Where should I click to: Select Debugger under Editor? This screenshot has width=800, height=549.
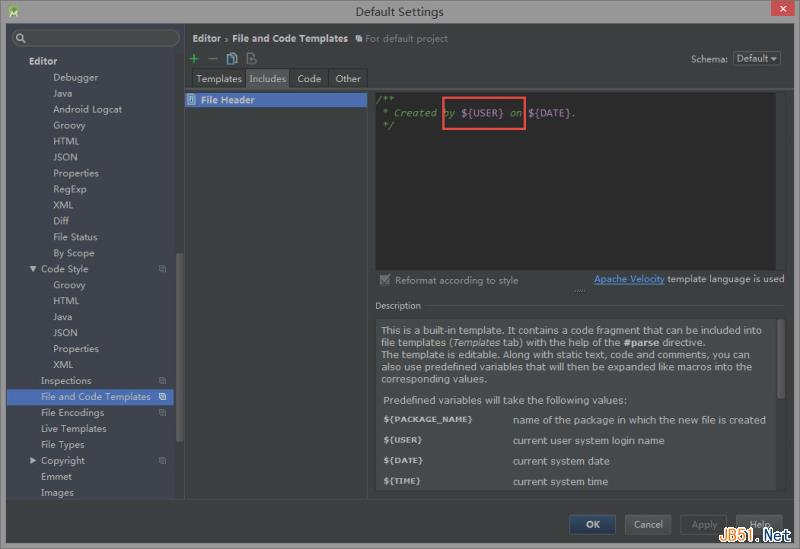(76, 78)
